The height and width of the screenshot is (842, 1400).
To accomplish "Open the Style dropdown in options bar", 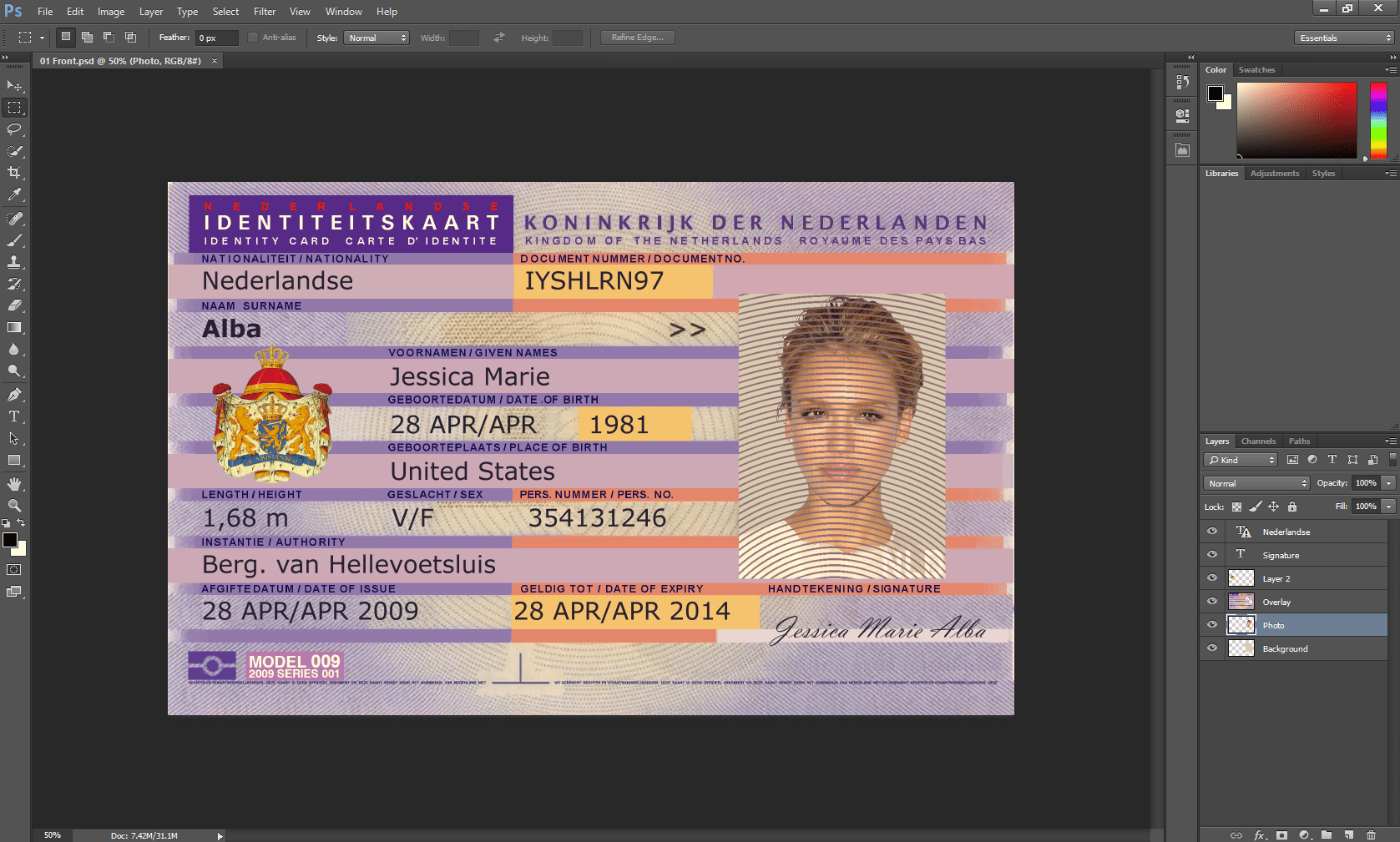I will tap(377, 38).
